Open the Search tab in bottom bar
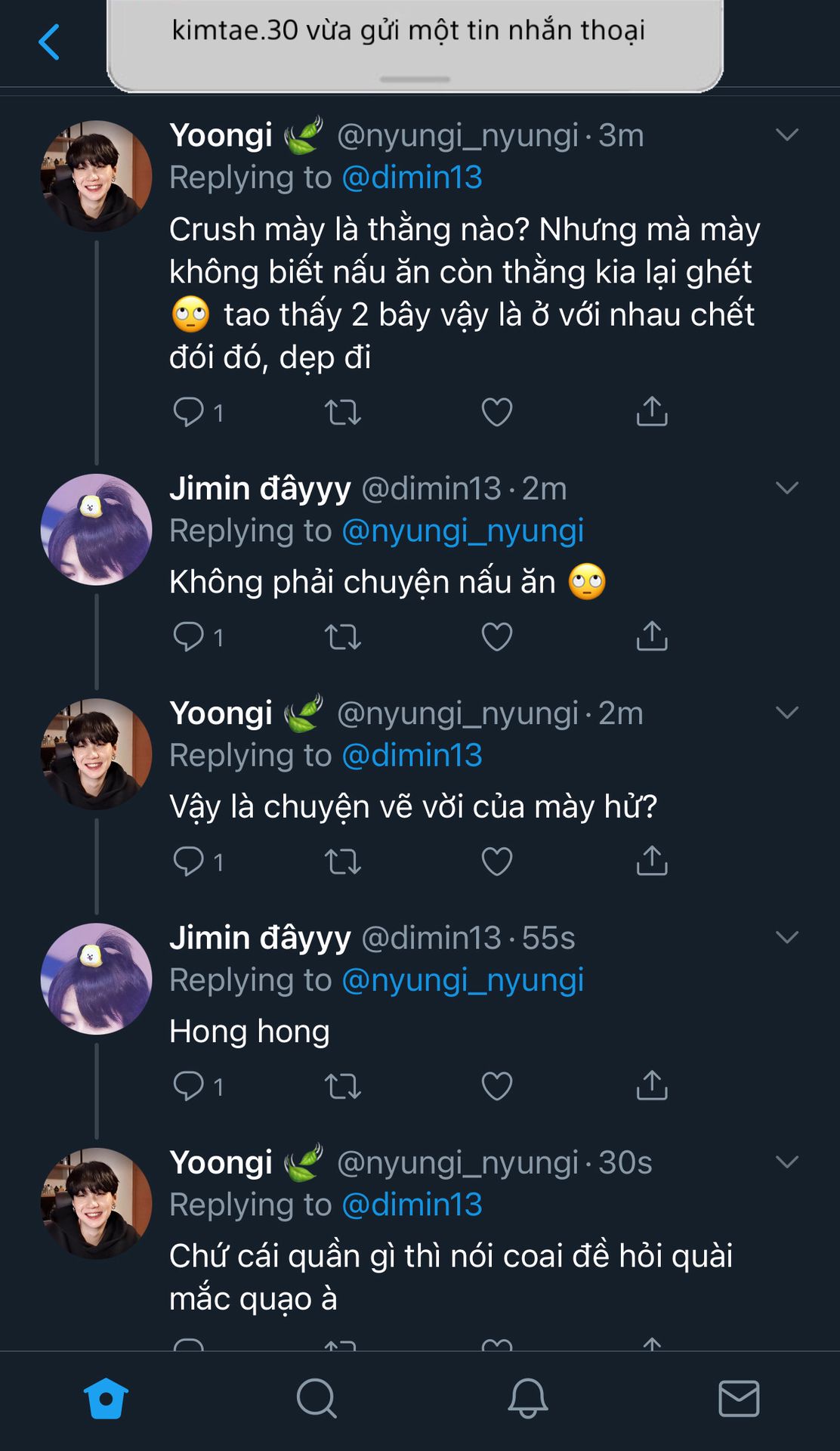This screenshot has height=1451, width=840. click(x=317, y=1398)
